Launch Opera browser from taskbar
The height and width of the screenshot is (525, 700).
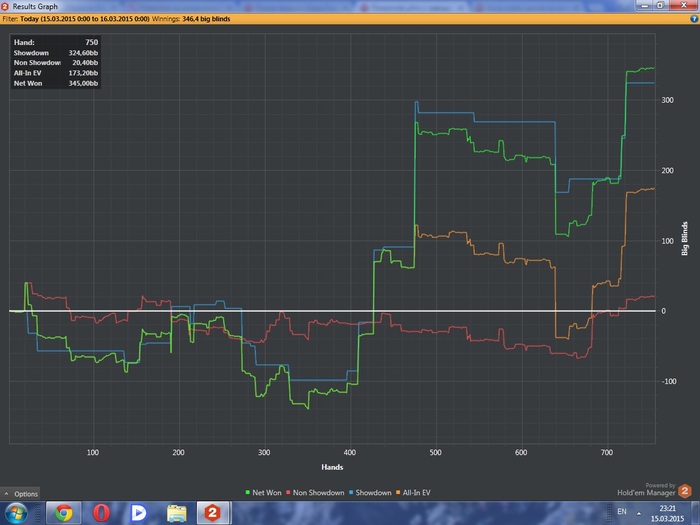point(101,513)
